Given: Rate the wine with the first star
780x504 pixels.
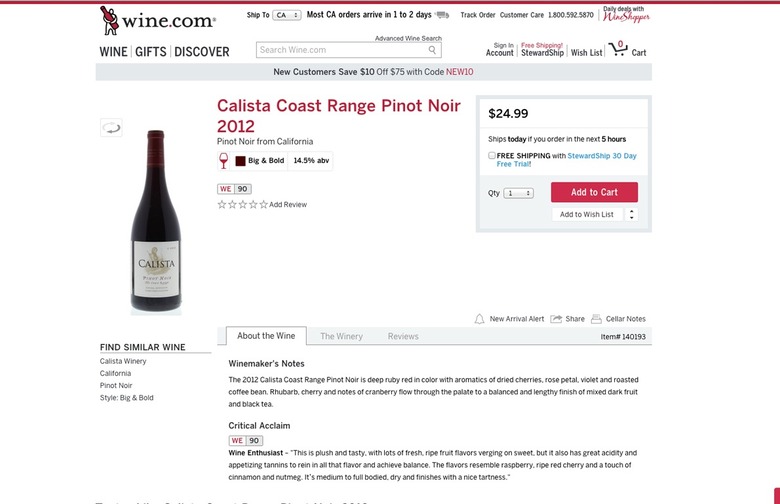Looking at the screenshot, I should tap(222, 204).
